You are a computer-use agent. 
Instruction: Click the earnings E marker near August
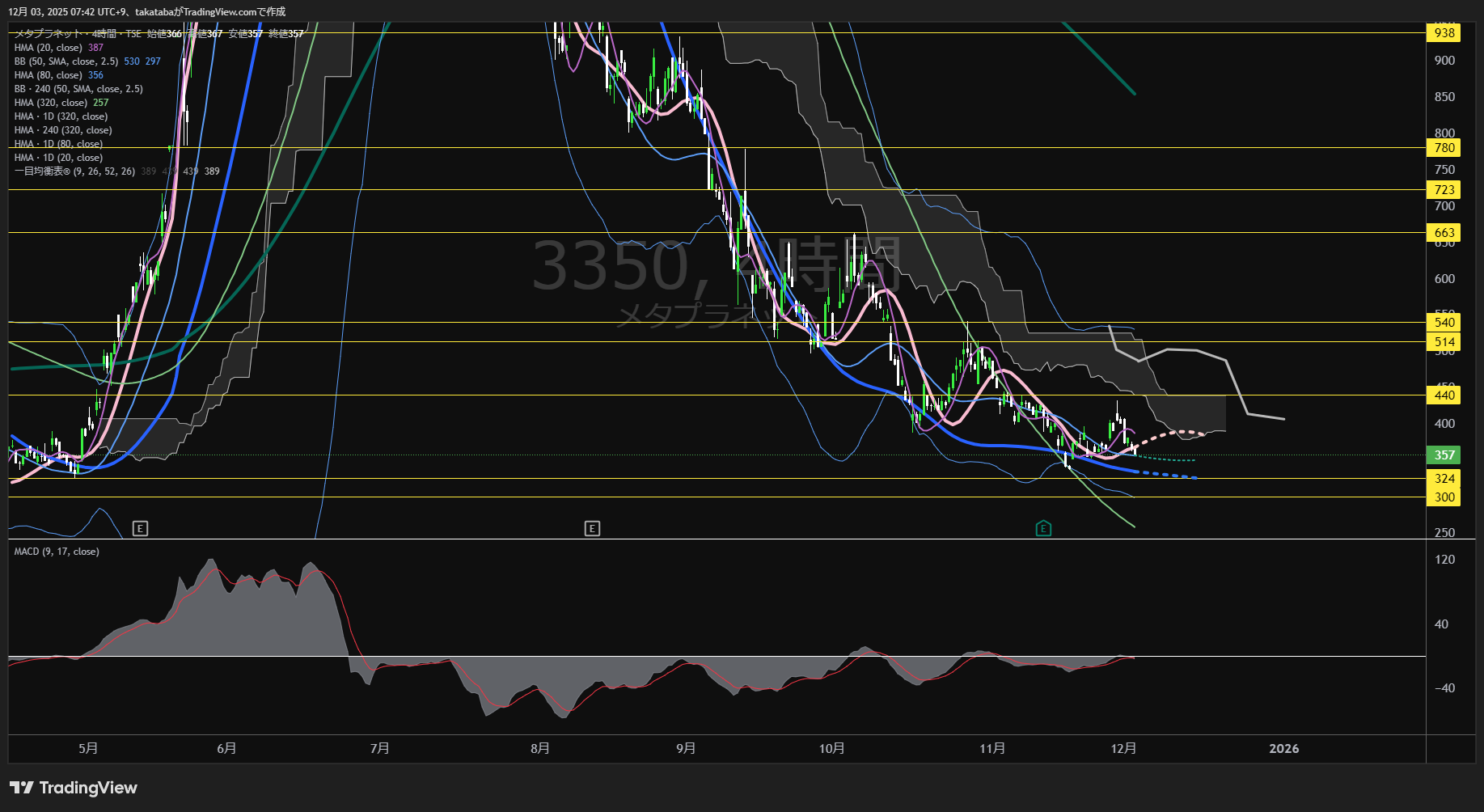[592, 529]
